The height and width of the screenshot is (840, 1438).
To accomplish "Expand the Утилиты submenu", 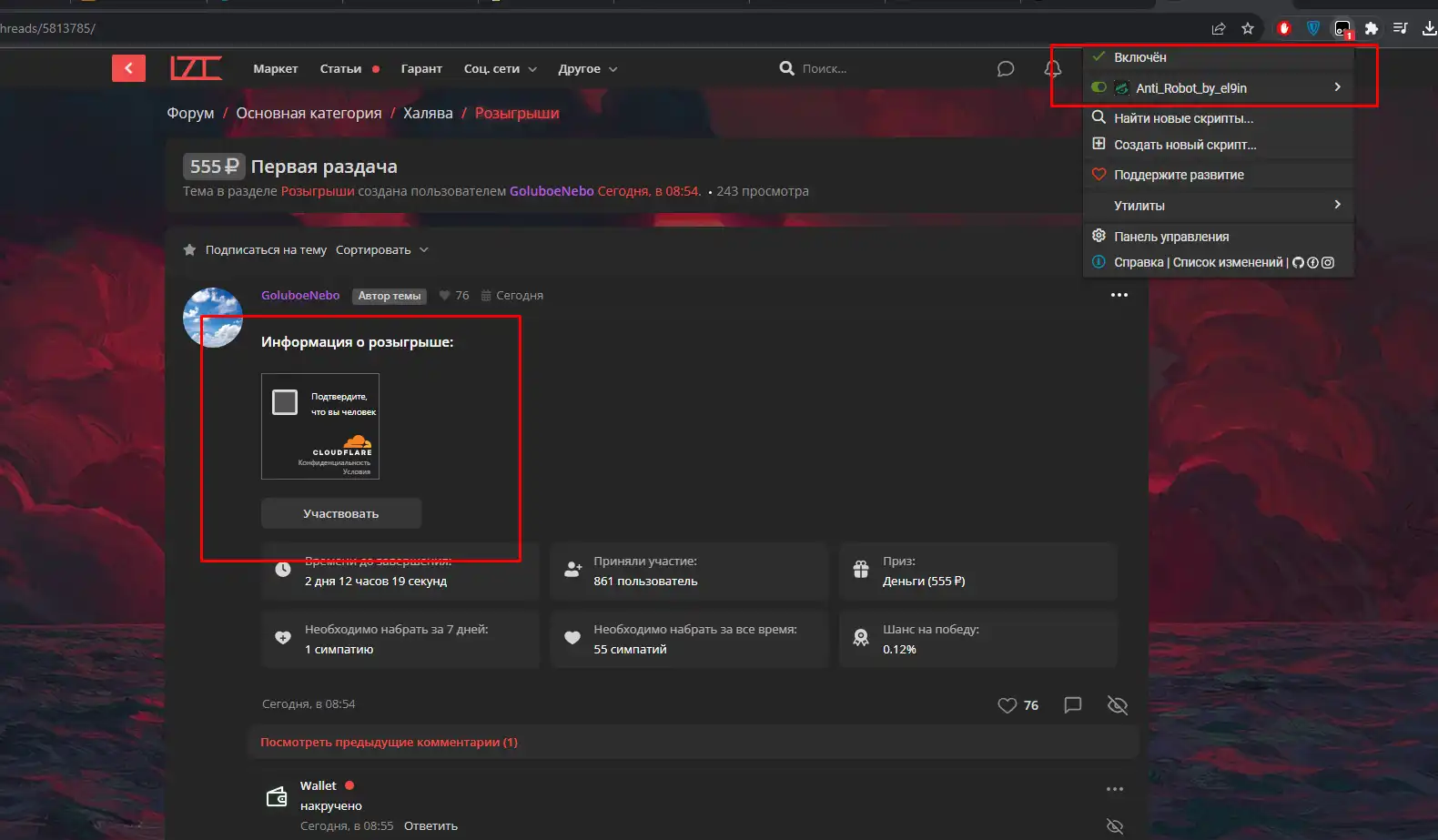I will coord(1218,206).
